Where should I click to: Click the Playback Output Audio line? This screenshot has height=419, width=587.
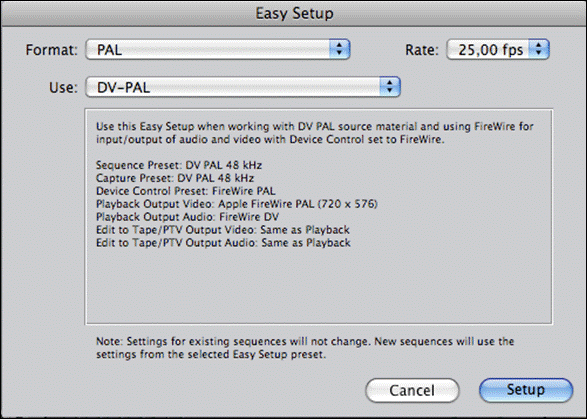[x=187, y=217]
